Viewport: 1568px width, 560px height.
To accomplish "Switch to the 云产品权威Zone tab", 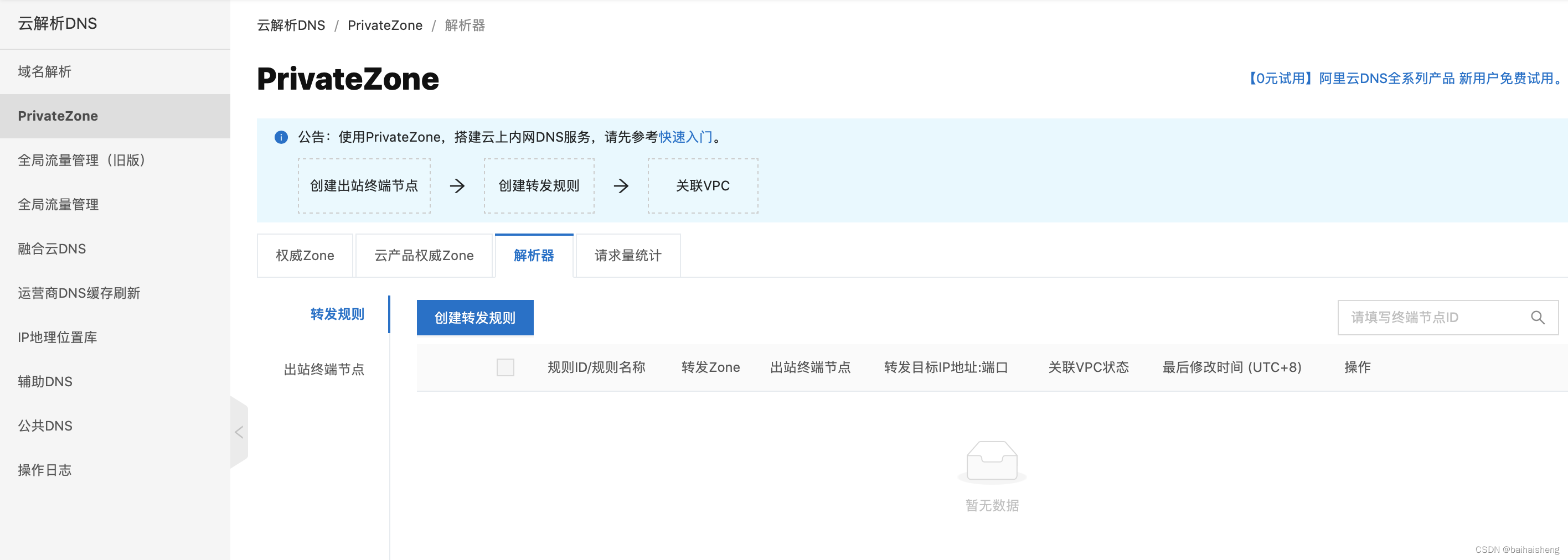I will click(424, 255).
